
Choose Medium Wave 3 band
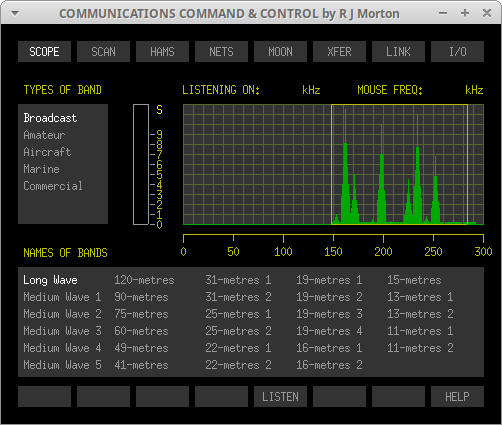click(x=62, y=331)
